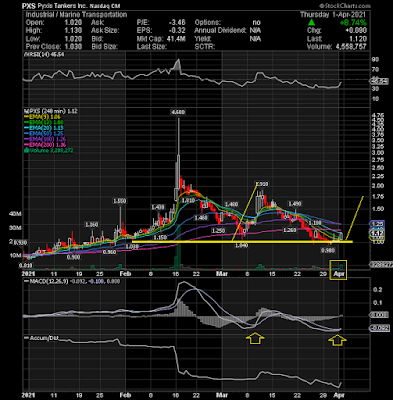Click the cyan EMA(20) legend entry
The height and width of the screenshot is (400, 393).
[x=44, y=128]
